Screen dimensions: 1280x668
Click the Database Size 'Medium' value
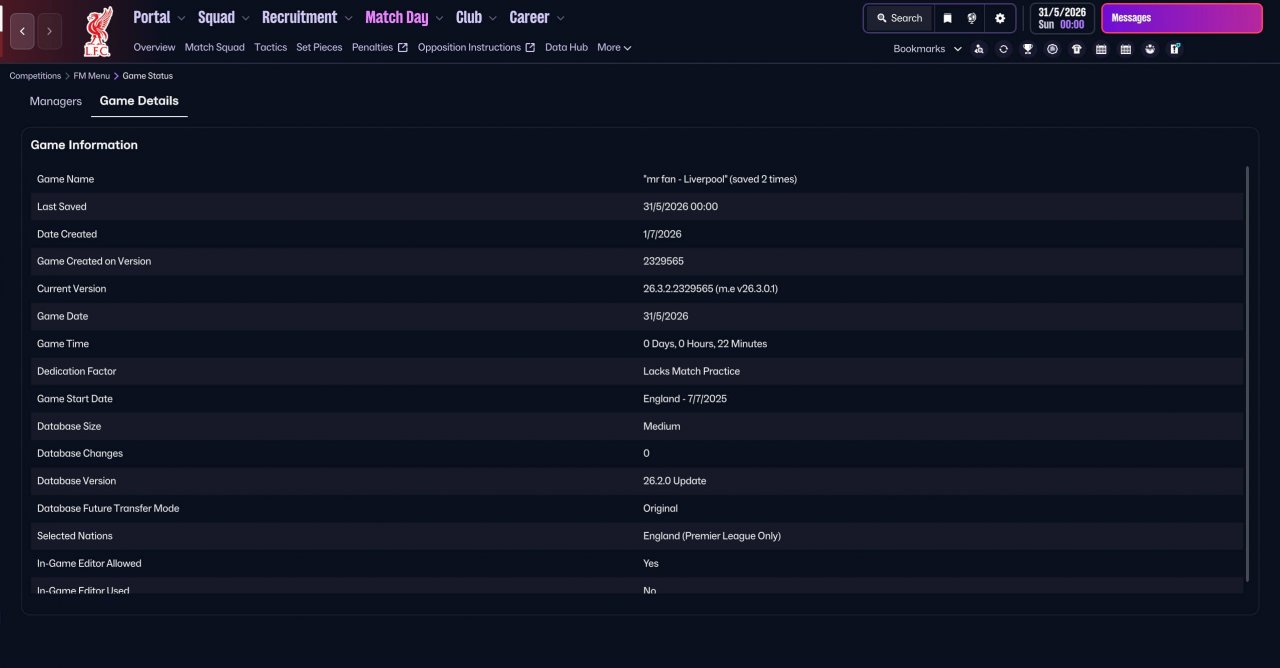click(x=661, y=426)
